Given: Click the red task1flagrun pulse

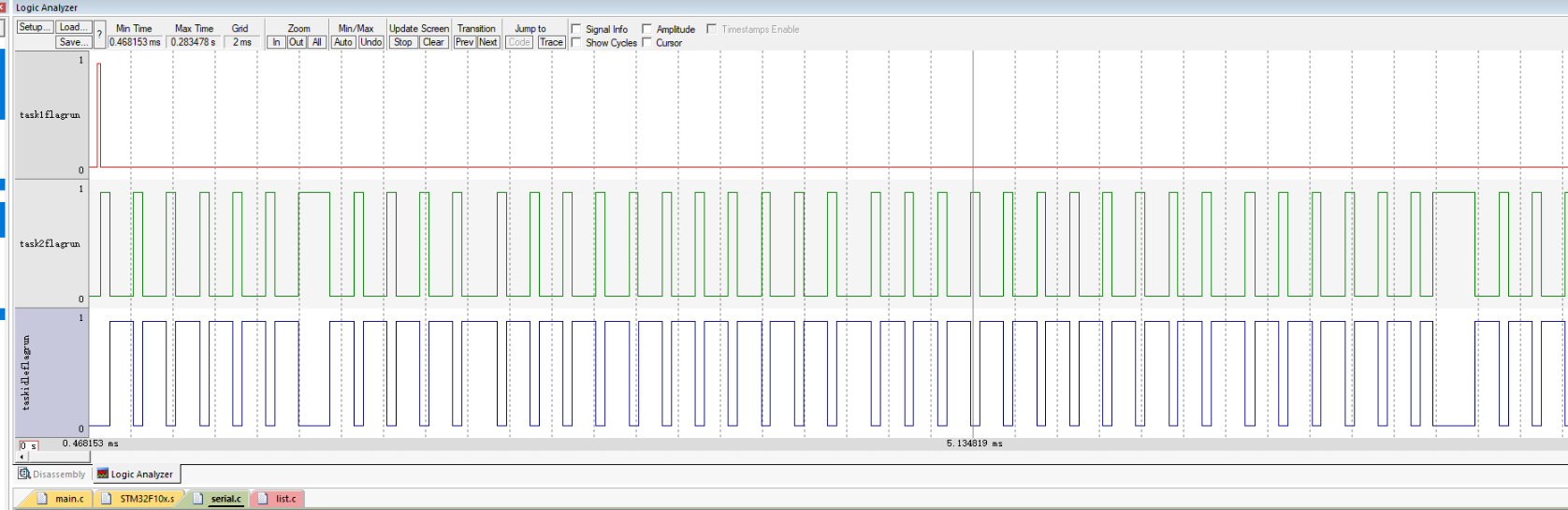Looking at the screenshot, I should click(x=98, y=114).
